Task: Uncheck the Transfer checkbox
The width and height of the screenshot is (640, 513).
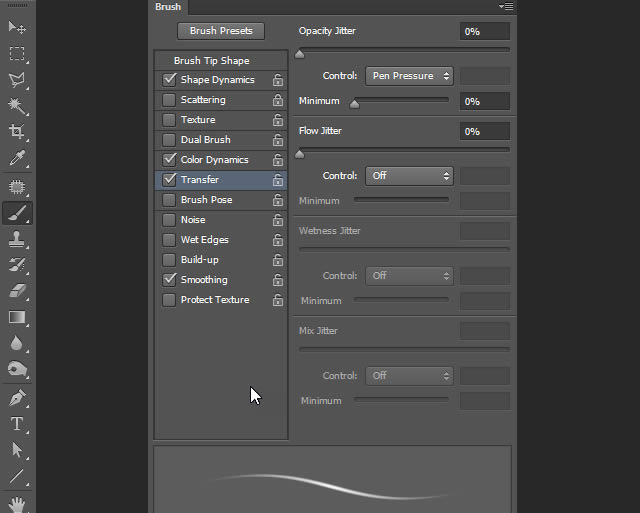Action: click(169, 180)
